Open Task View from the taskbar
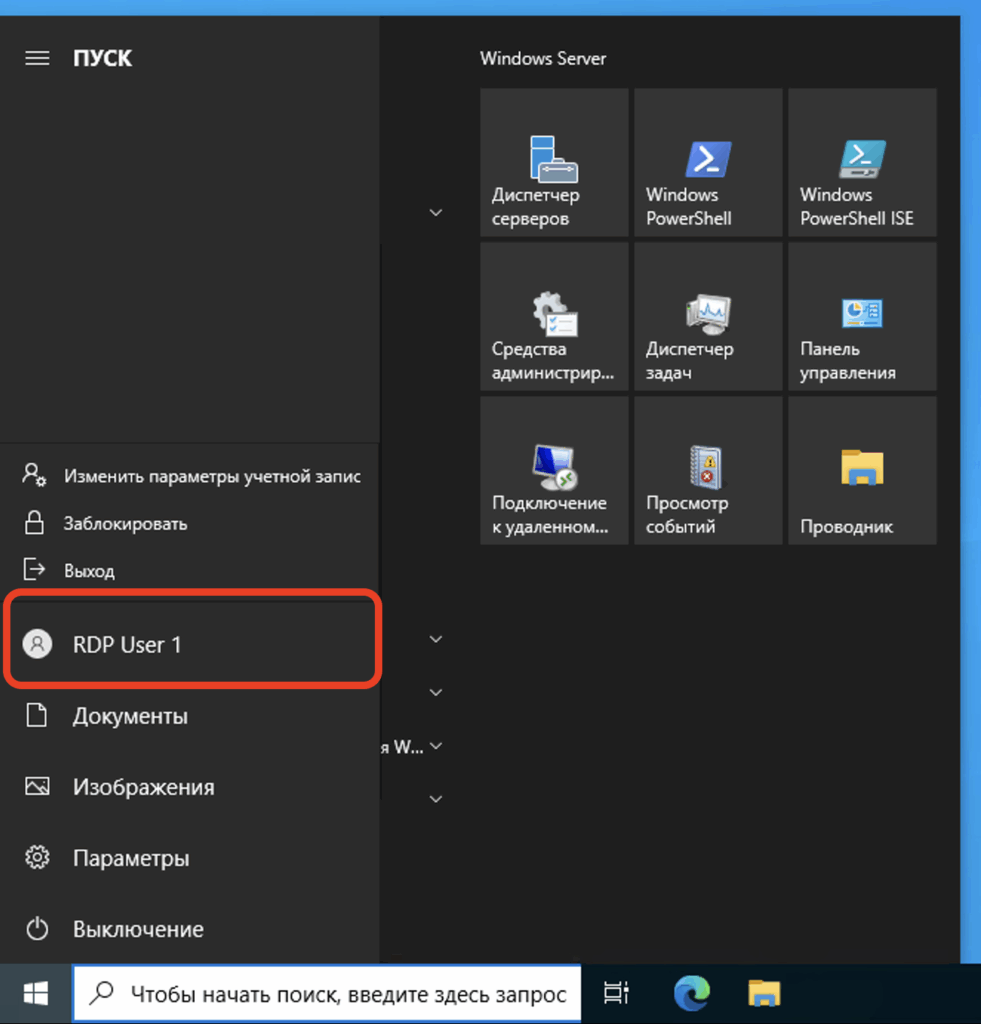The height and width of the screenshot is (1024, 981). pyautogui.click(x=616, y=994)
